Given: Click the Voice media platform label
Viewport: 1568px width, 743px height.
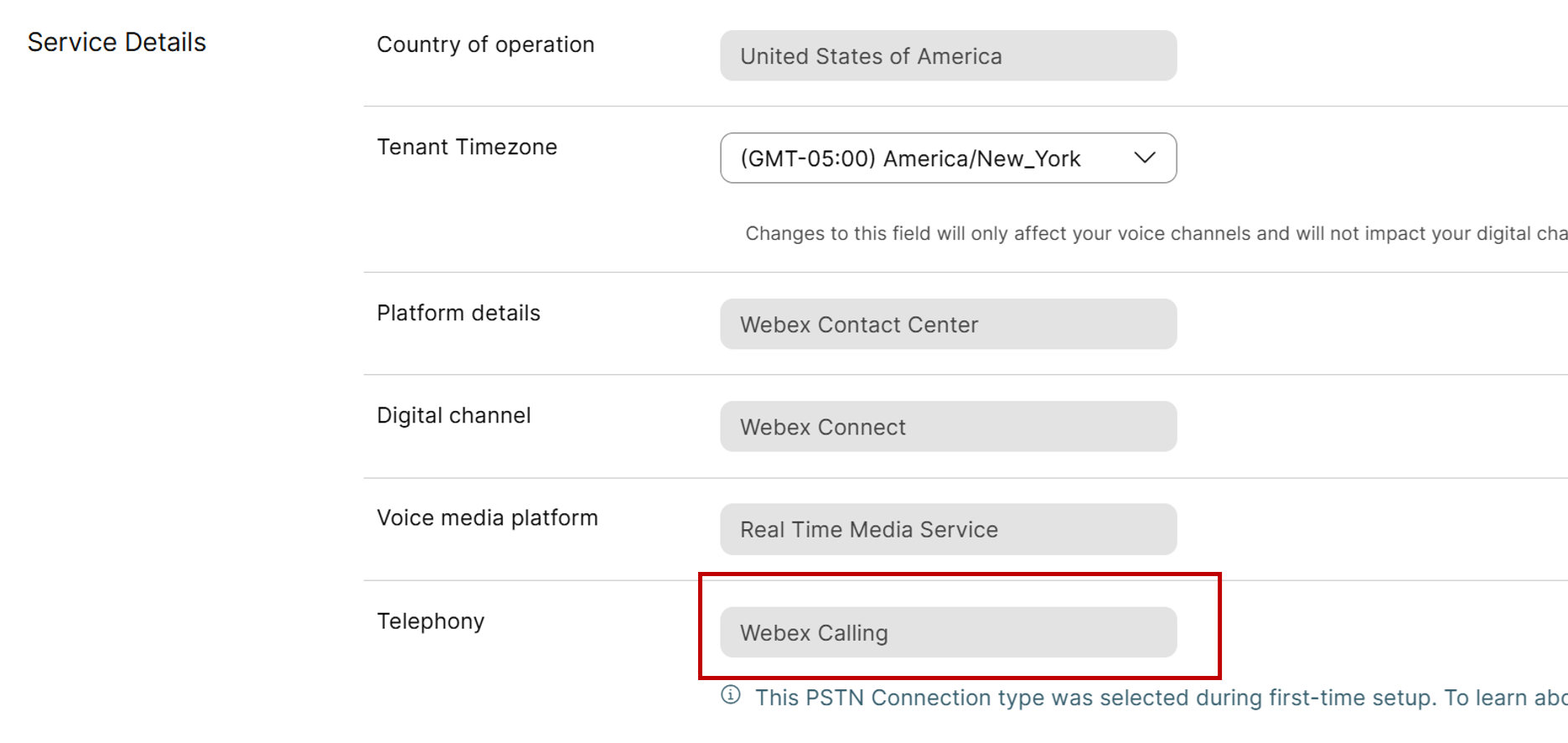Looking at the screenshot, I should pos(487,517).
